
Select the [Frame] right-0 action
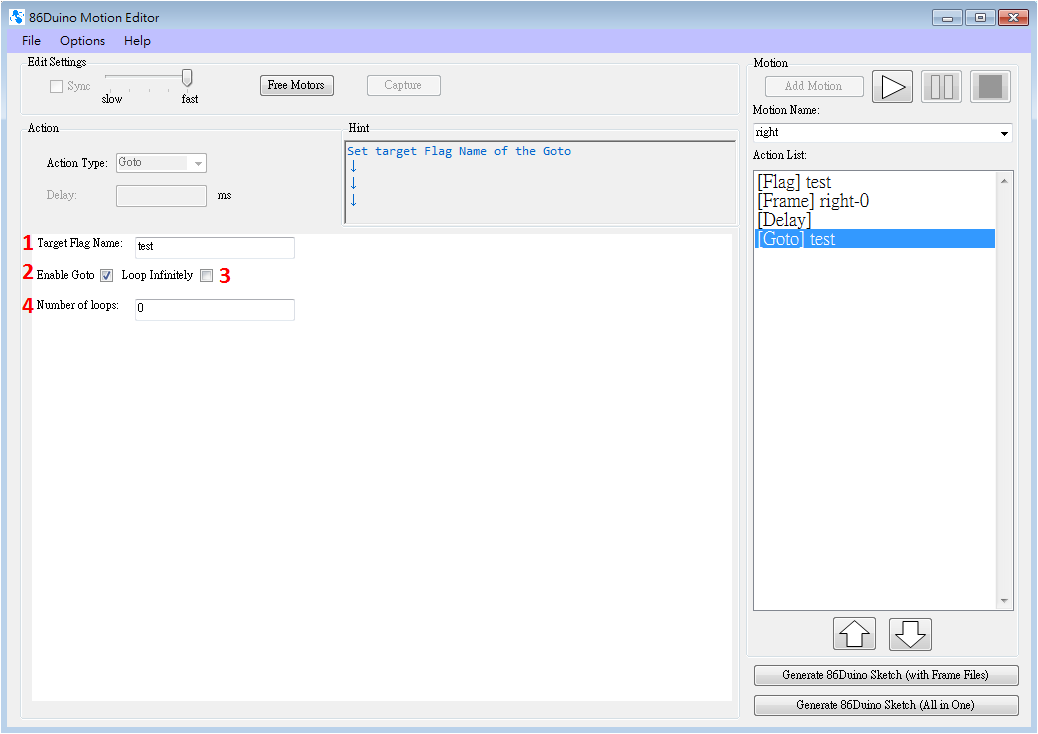click(x=874, y=201)
